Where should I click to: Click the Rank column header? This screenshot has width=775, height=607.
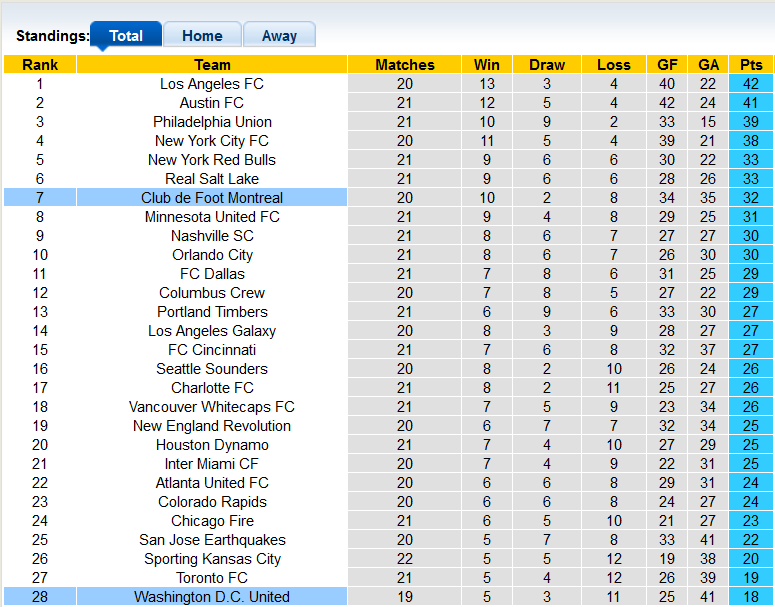(x=40, y=65)
